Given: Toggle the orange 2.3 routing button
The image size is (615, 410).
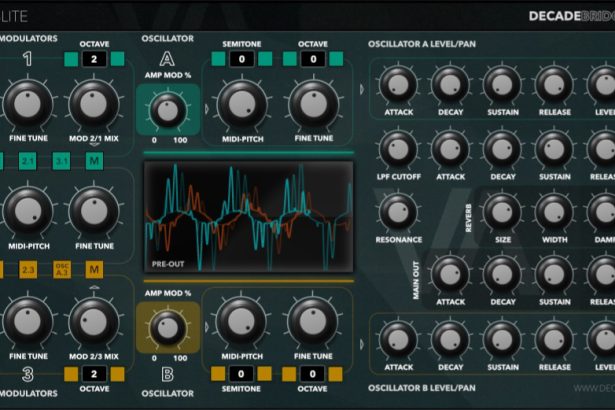Looking at the screenshot, I should (x=28, y=268).
